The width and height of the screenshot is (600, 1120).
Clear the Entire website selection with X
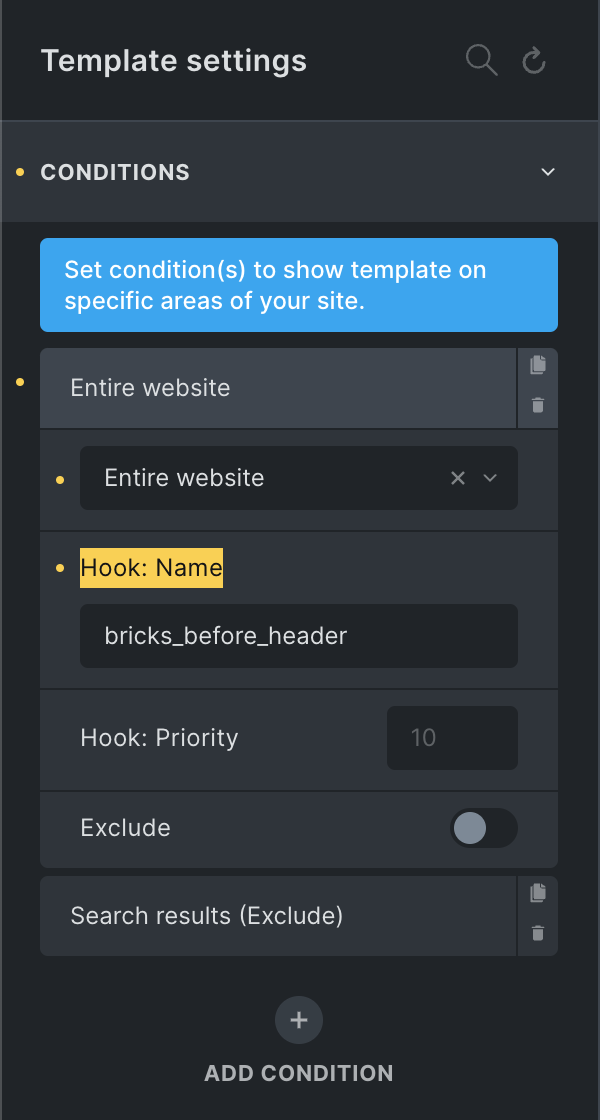[x=458, y=478]
